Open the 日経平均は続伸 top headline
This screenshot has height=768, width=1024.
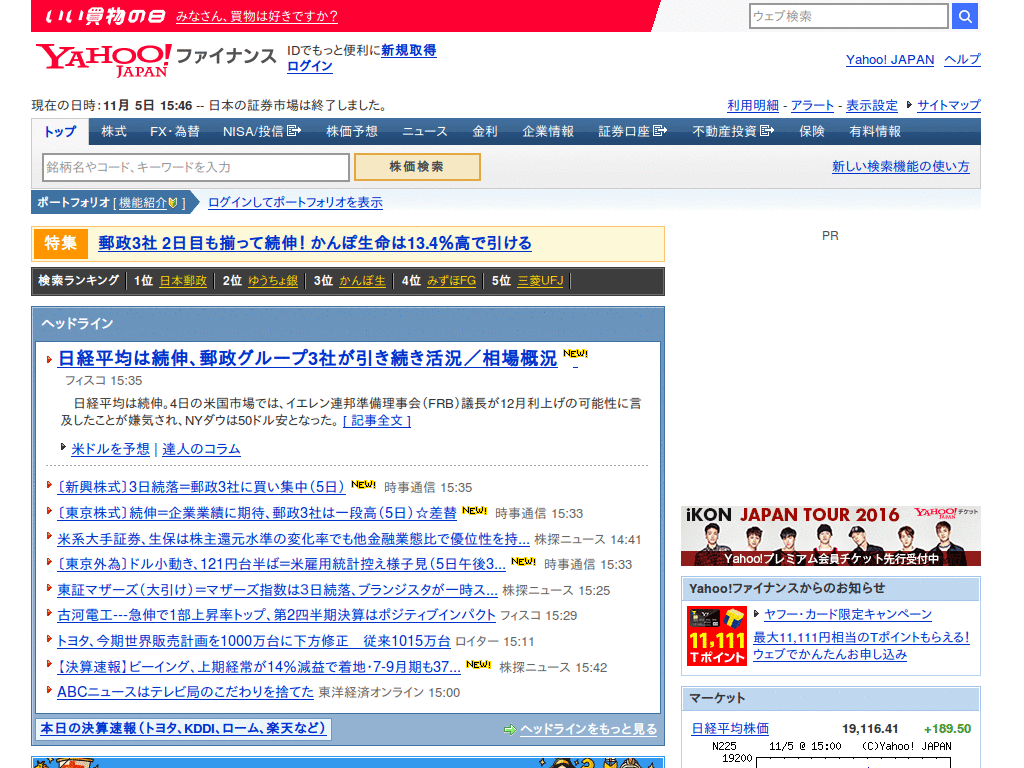(308, 359)
